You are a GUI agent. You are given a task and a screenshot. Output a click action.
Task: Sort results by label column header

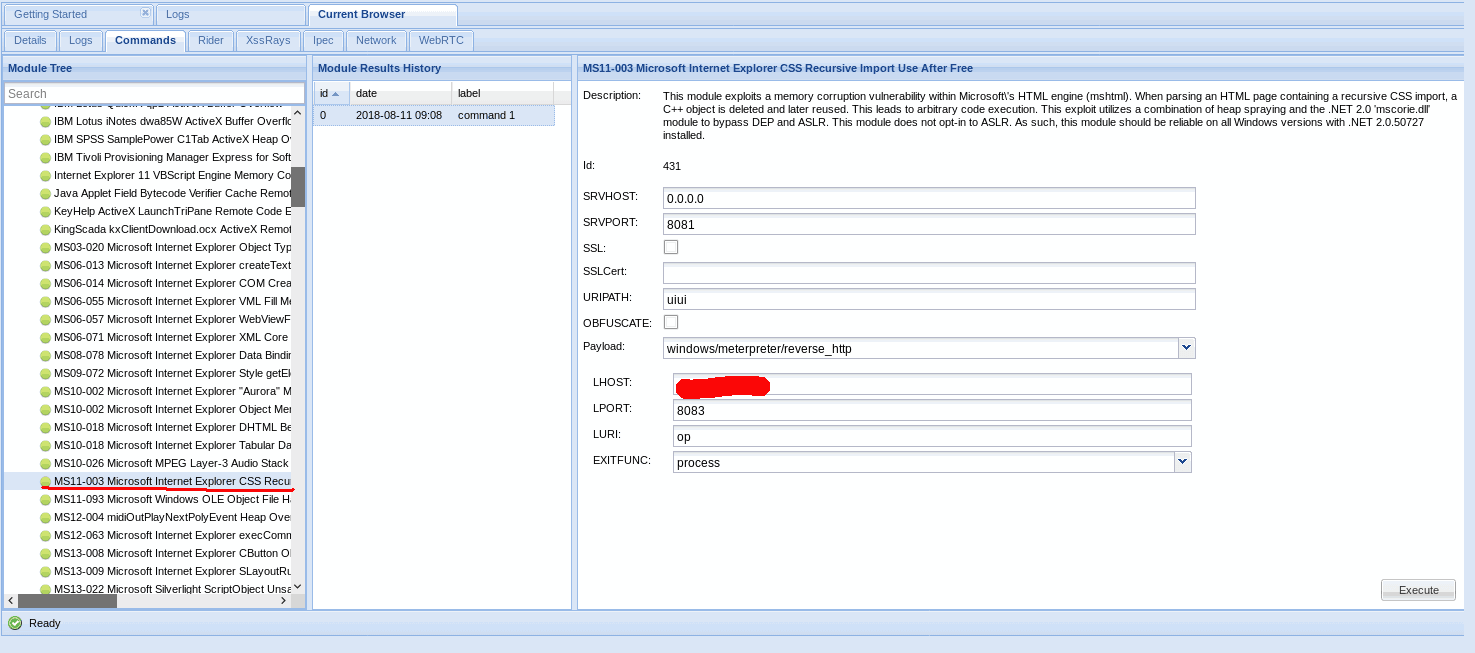tap(503, 93)
